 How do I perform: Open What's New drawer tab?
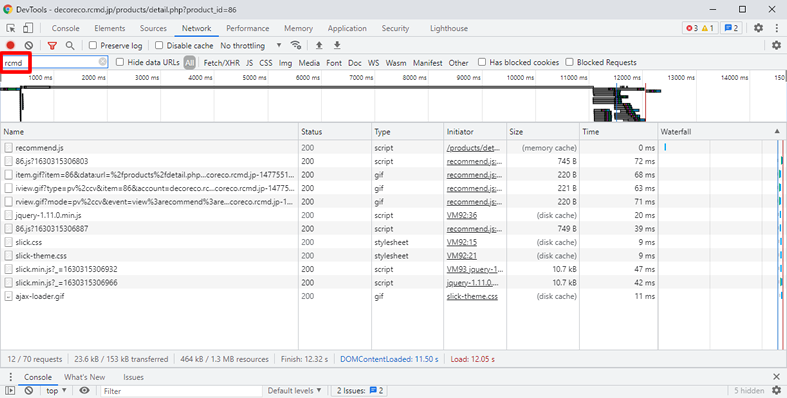[84, 377]
